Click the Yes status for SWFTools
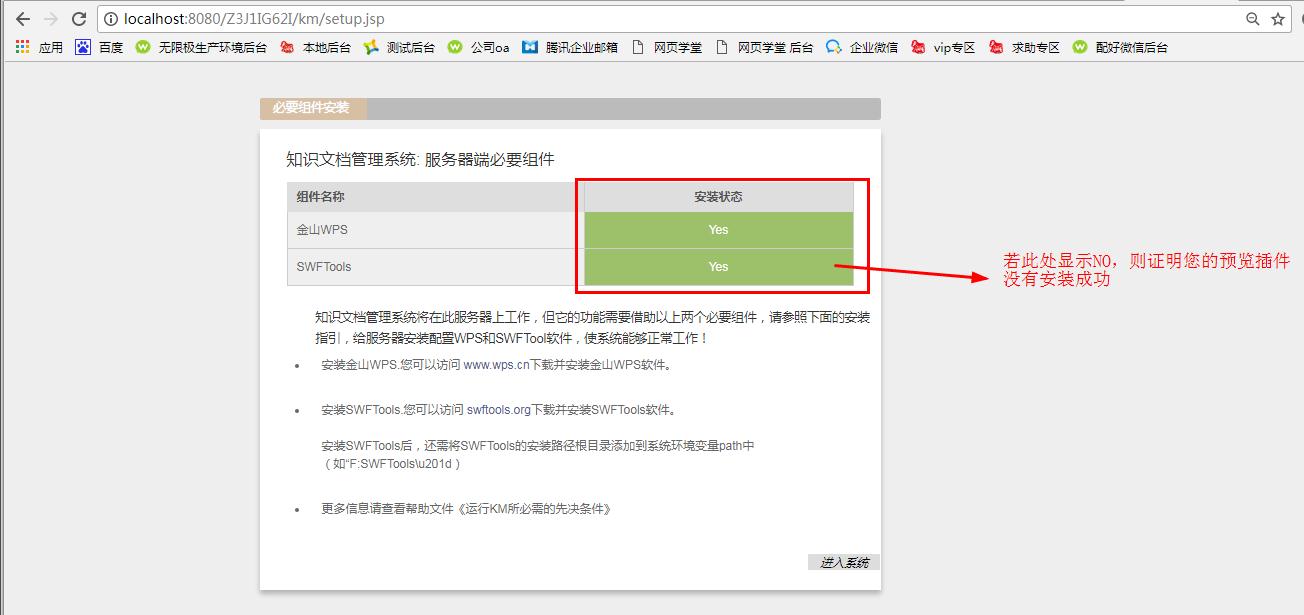This screenshot has width=1304, height=615. click(719, 267)
